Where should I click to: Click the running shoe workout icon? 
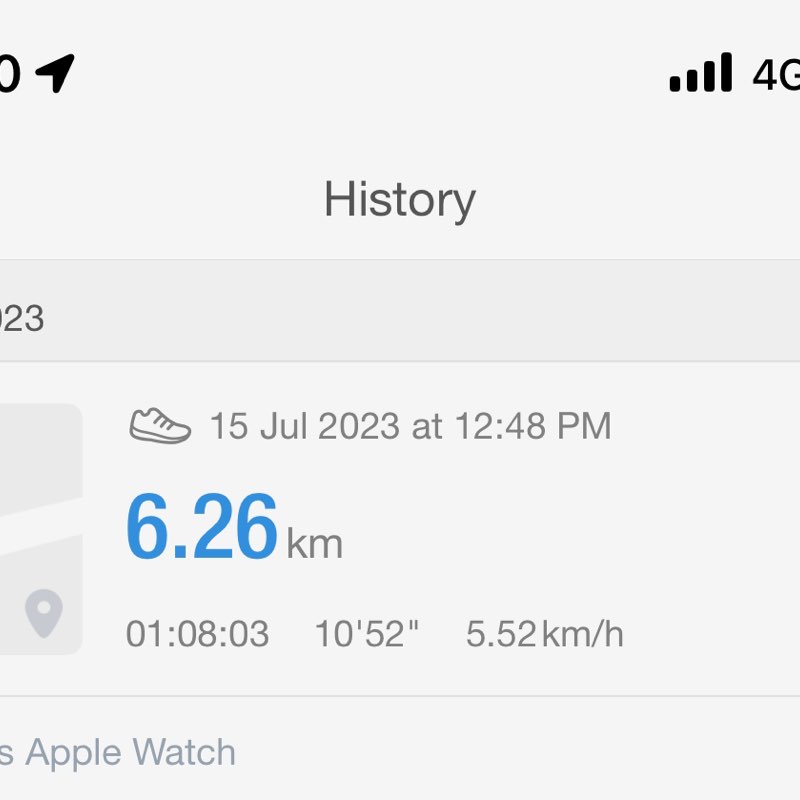coord(160,426)
